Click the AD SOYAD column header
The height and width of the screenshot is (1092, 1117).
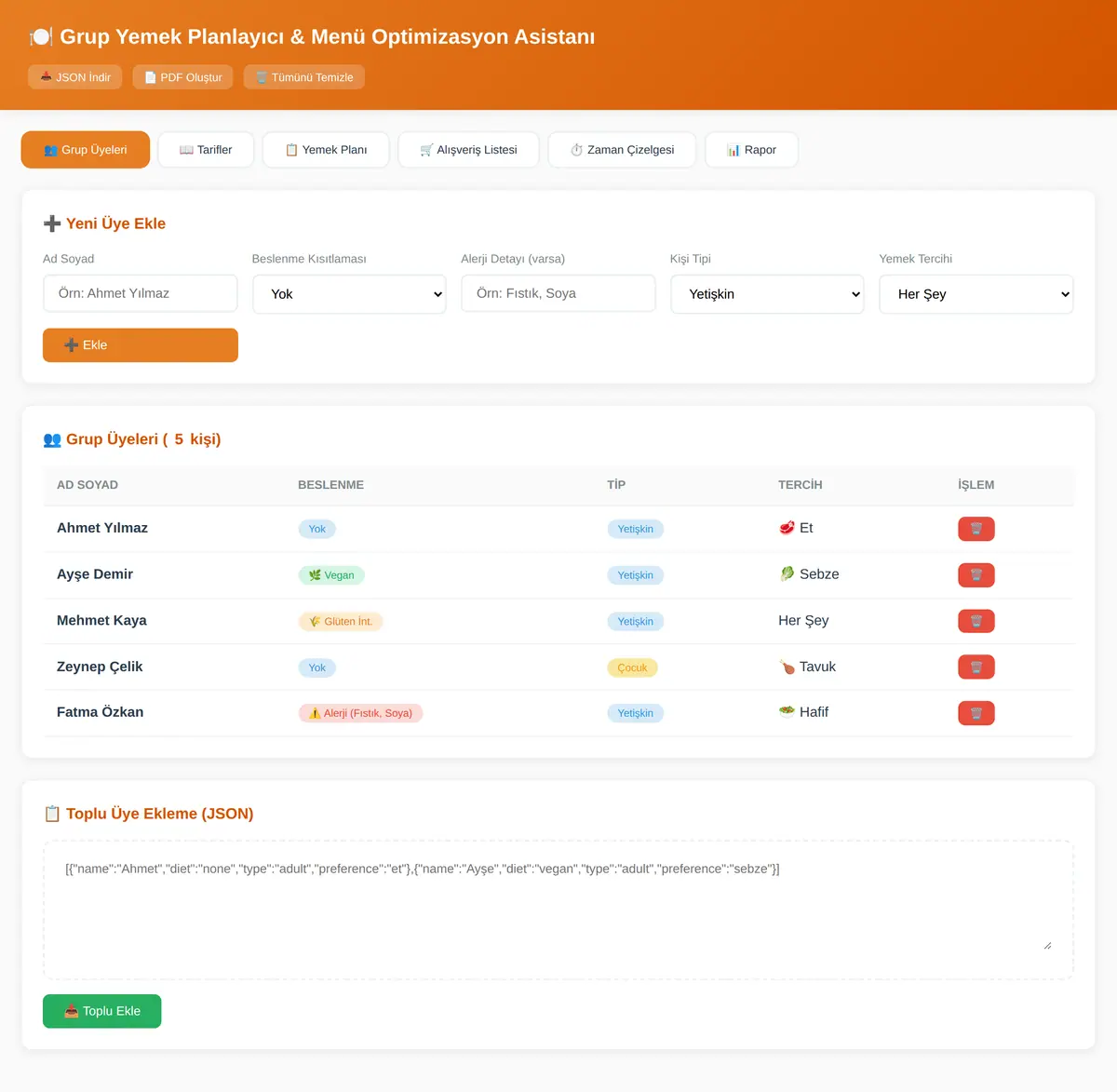tap(87, 485)
